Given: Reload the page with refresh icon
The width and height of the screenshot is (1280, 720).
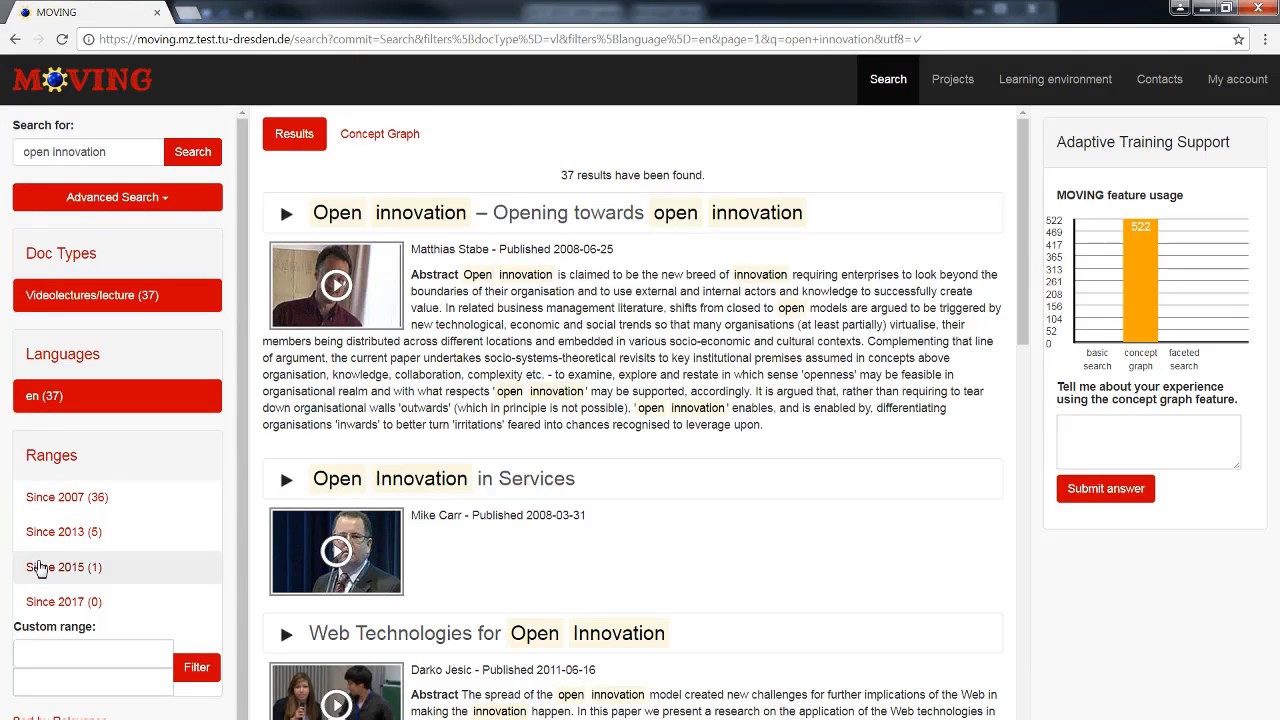Looking at the screenshot, I should 62,39.
